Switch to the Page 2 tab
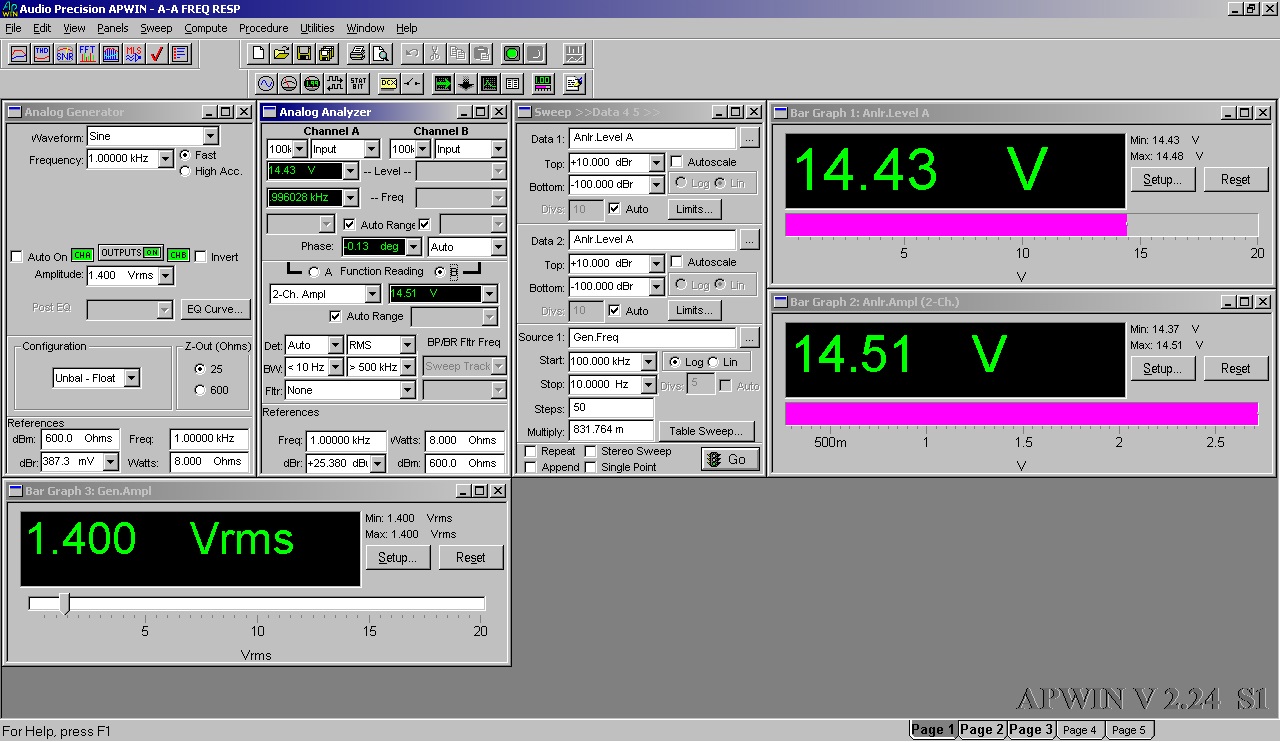Screen dimensions: 1280x742 [x=981, y=730]
